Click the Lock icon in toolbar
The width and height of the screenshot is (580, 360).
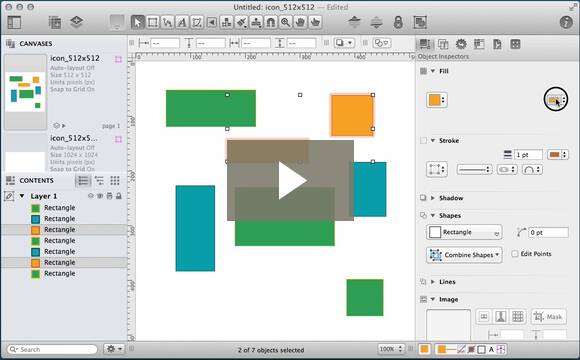pyautogui.click(x=398, y=22)
